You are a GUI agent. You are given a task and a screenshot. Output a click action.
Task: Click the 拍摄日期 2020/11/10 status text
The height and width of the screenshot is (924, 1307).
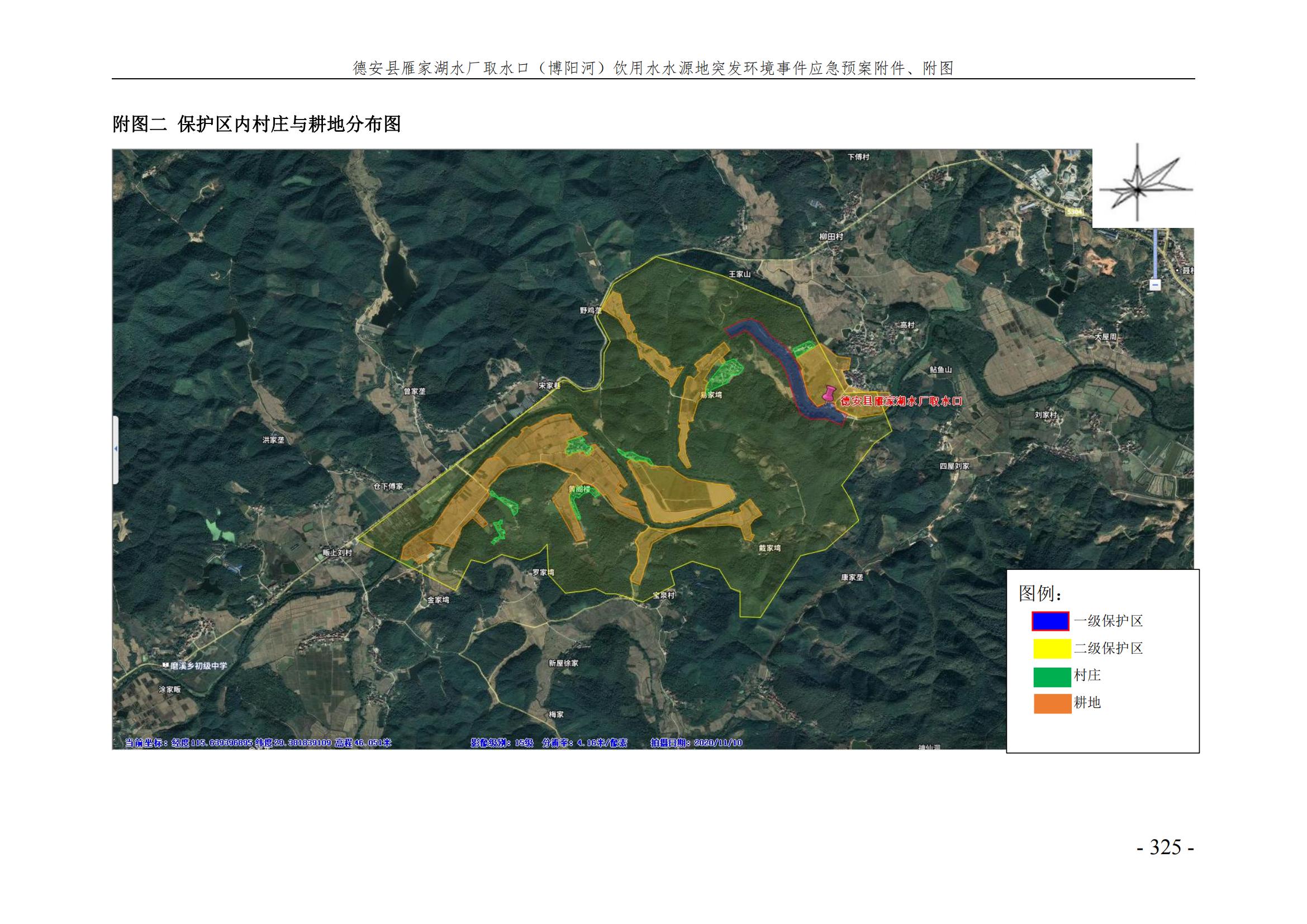coord(696,742)
